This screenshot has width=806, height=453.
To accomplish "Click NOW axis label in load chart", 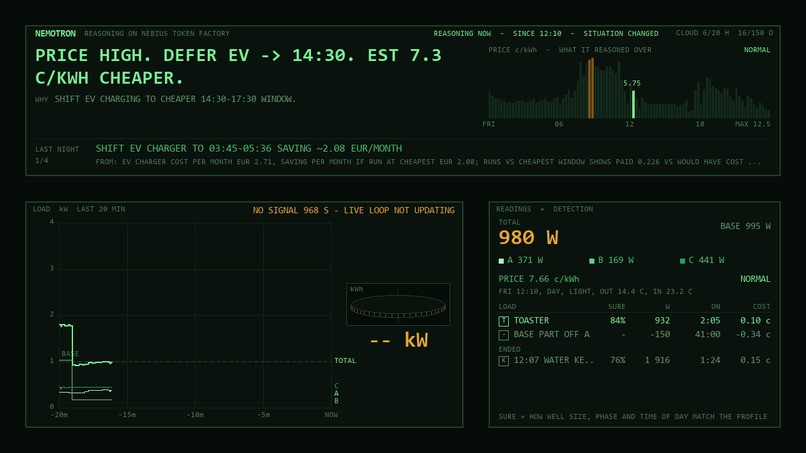I will [331, 414].
